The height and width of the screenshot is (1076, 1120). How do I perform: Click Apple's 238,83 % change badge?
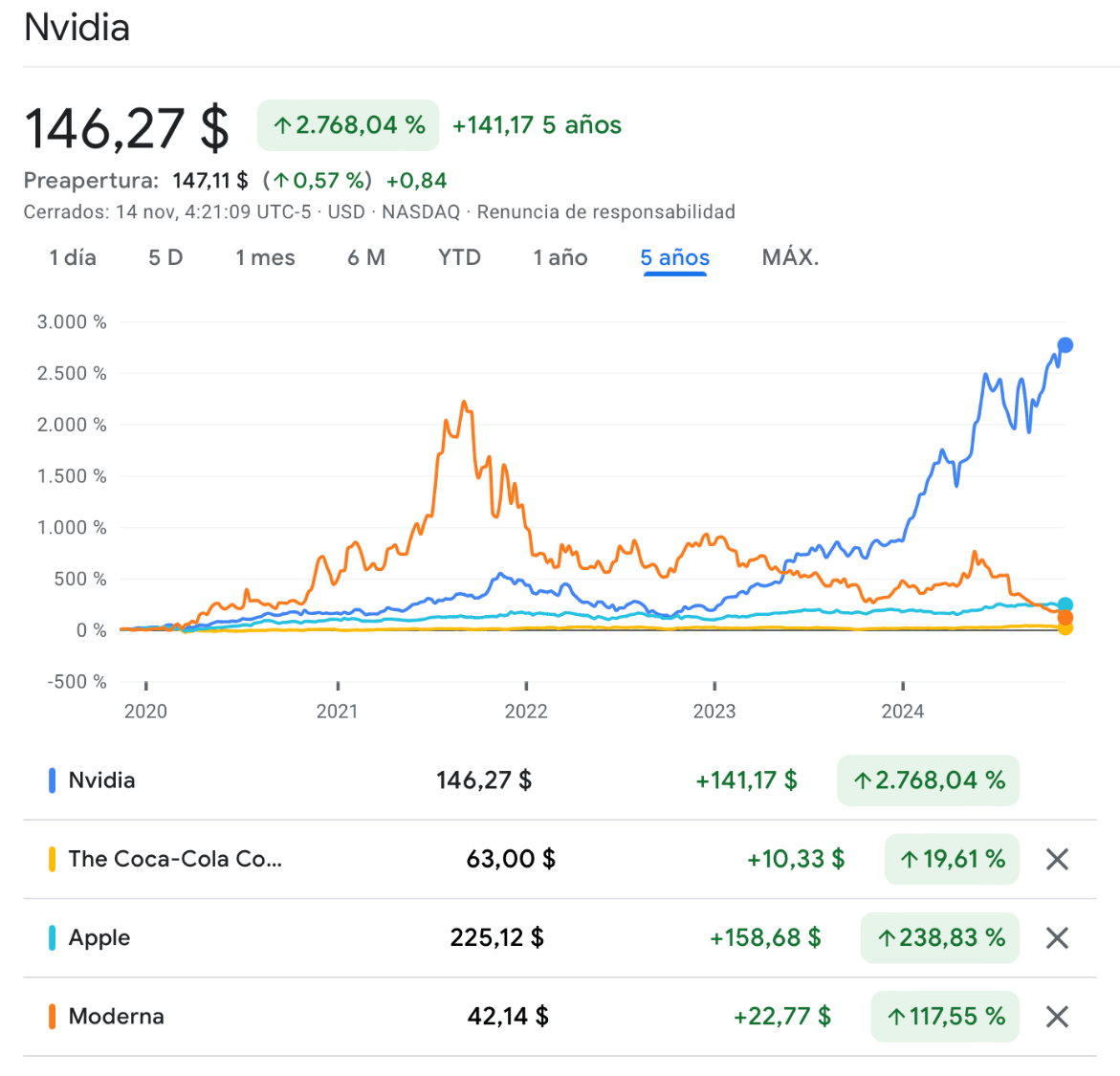click(x=940, y=938)
